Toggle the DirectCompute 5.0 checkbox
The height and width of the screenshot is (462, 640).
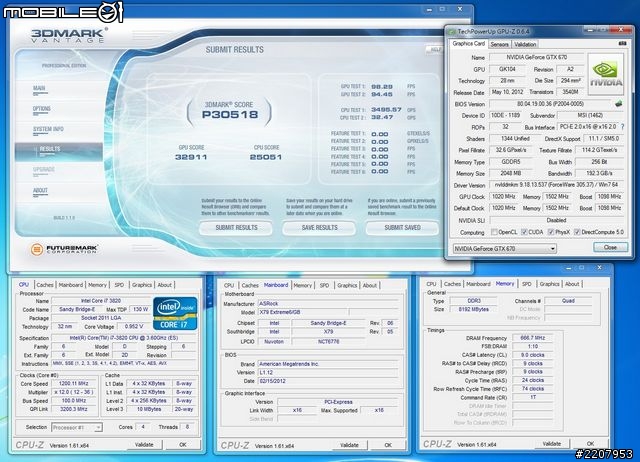tap(577, 232)
